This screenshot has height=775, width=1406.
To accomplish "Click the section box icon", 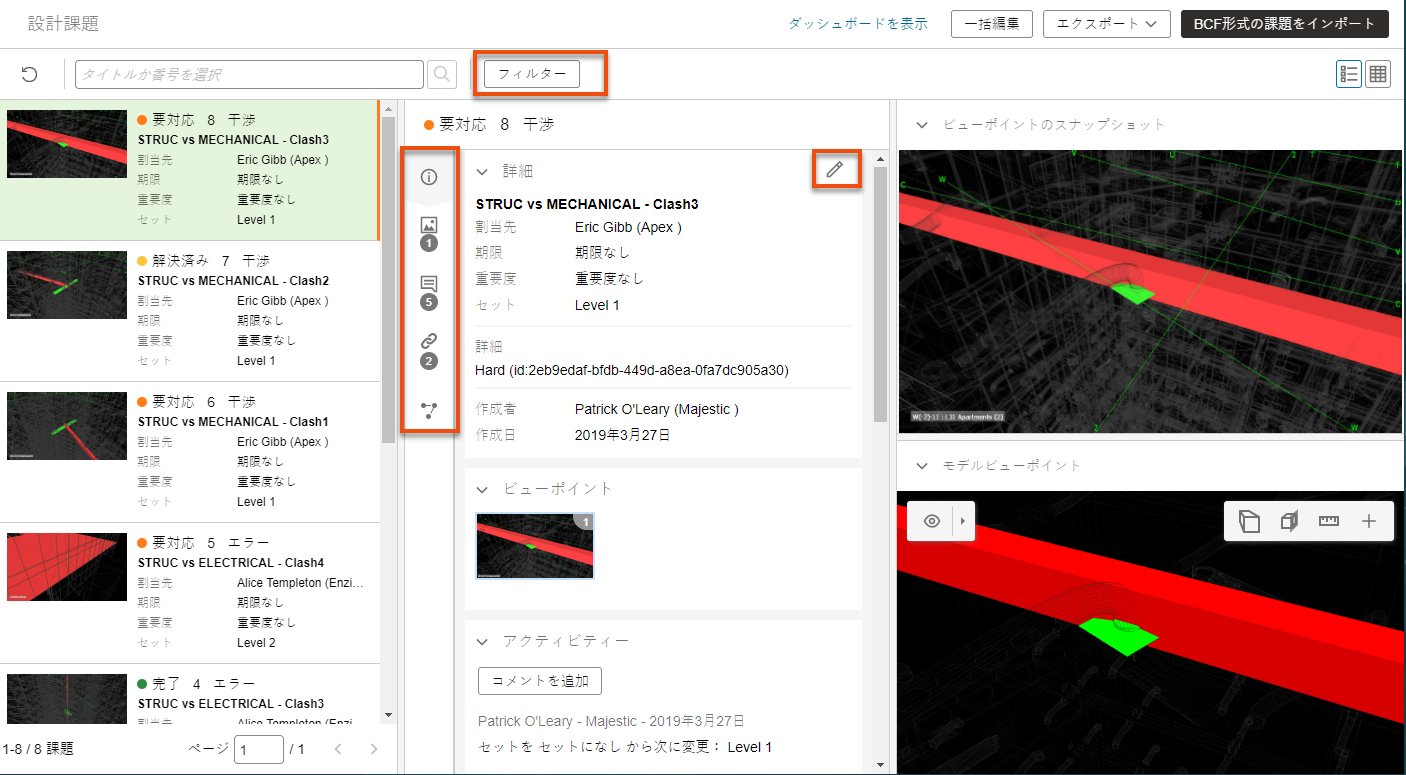I will click(1289, 521).
